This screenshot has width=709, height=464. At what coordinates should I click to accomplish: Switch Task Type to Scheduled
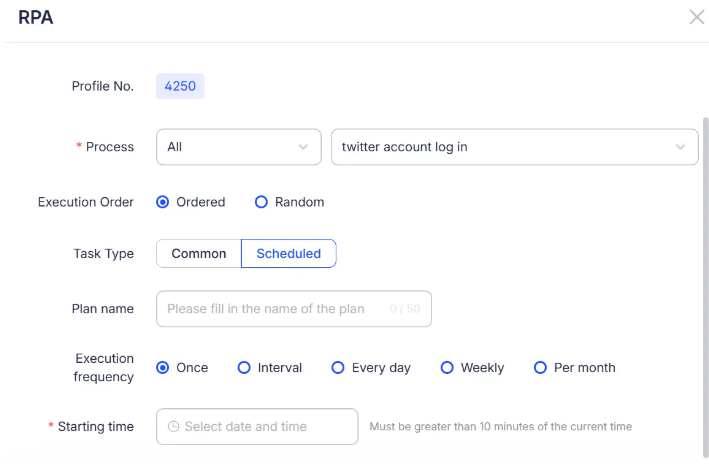pyautogui.click(x=288, y=254)
